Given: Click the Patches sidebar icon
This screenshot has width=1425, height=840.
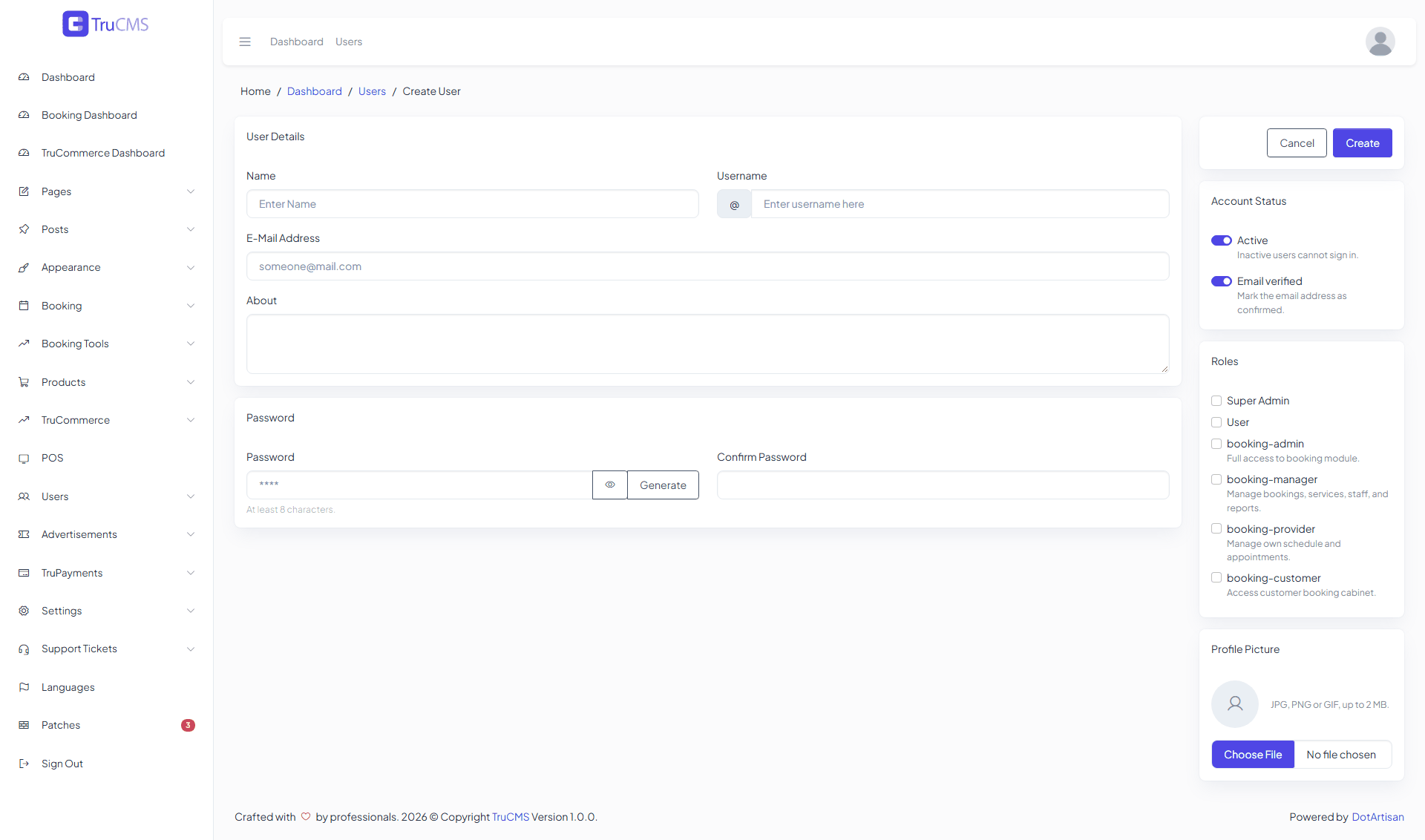Looking at the screenshot, I should pos(24,725).
